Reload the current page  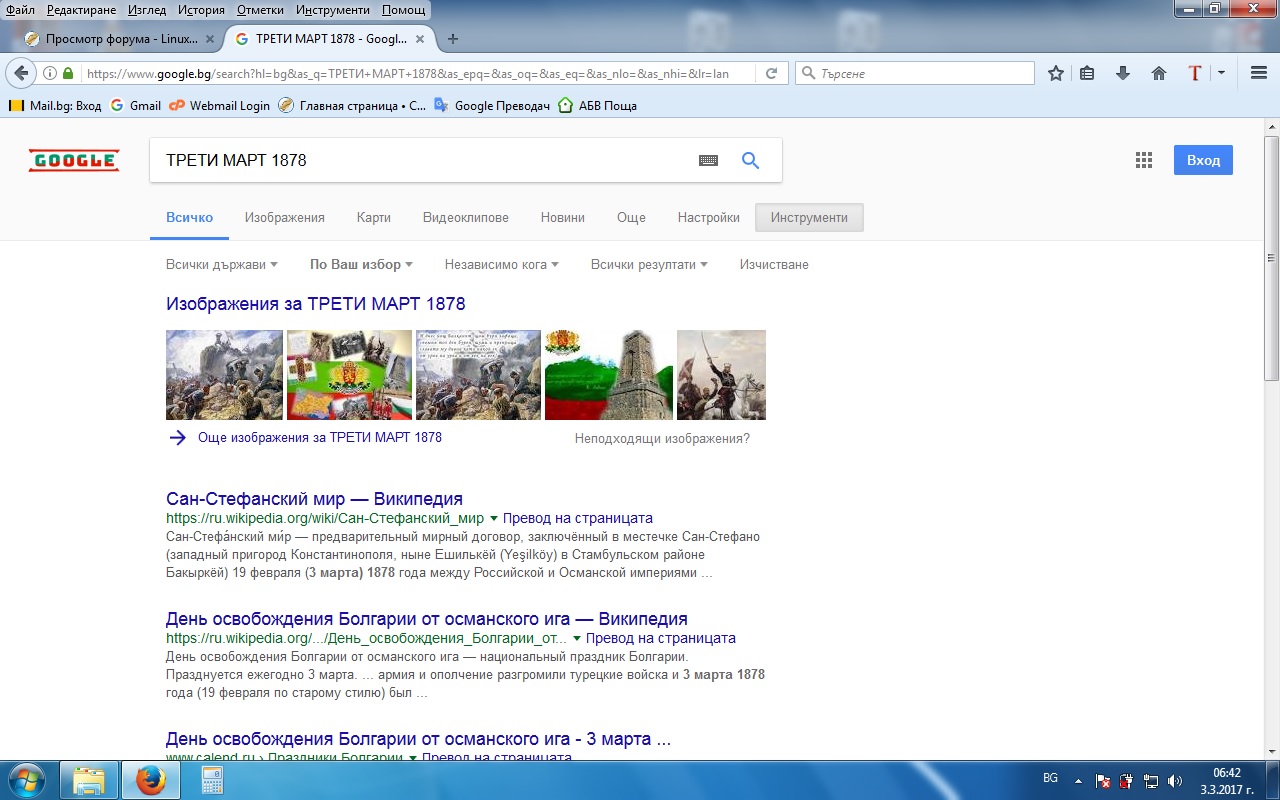[x=771, y=73]
